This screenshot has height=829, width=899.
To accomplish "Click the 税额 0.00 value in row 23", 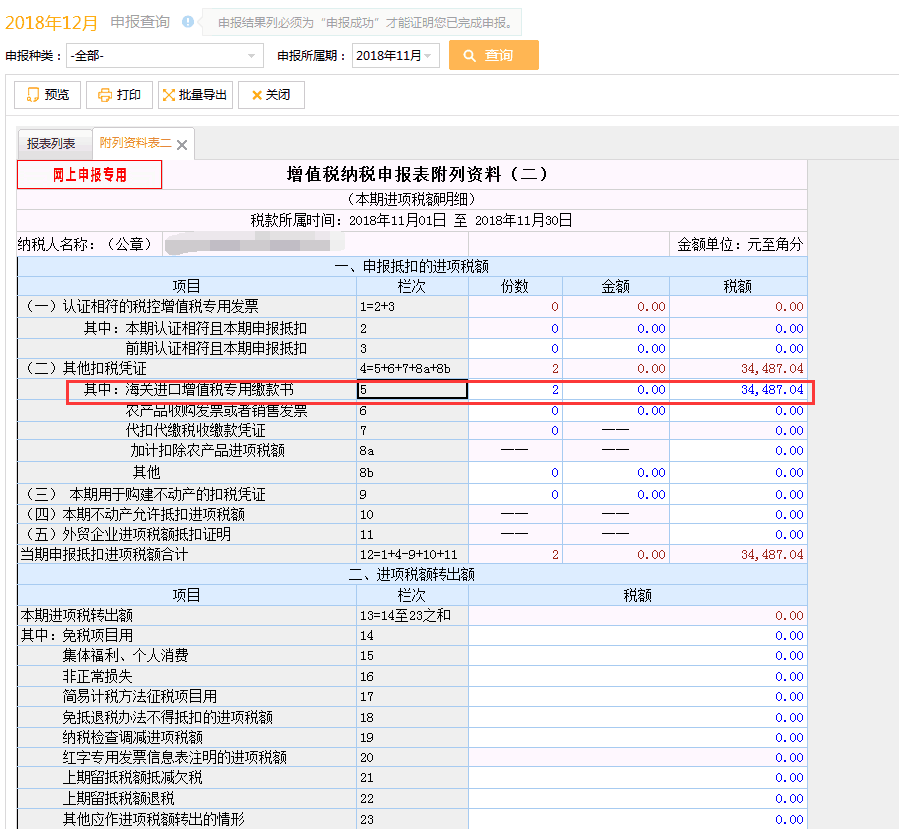I will click(789, 819).
